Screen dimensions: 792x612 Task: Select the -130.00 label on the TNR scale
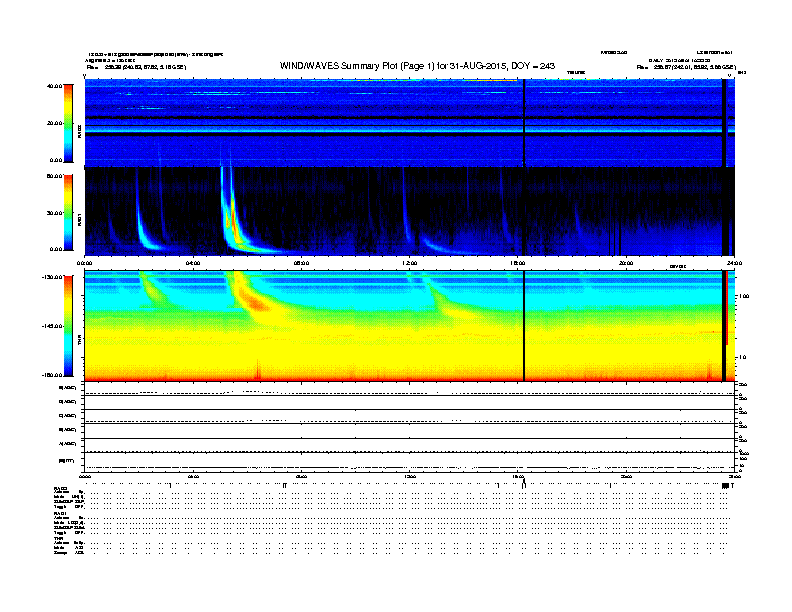point(53,277)
